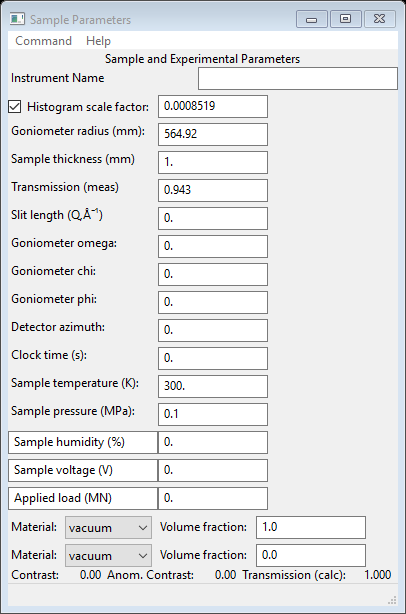Click the Sample voltage (V) label field
The height and width of the screenshot is (614, 406).
coord(83,470)
